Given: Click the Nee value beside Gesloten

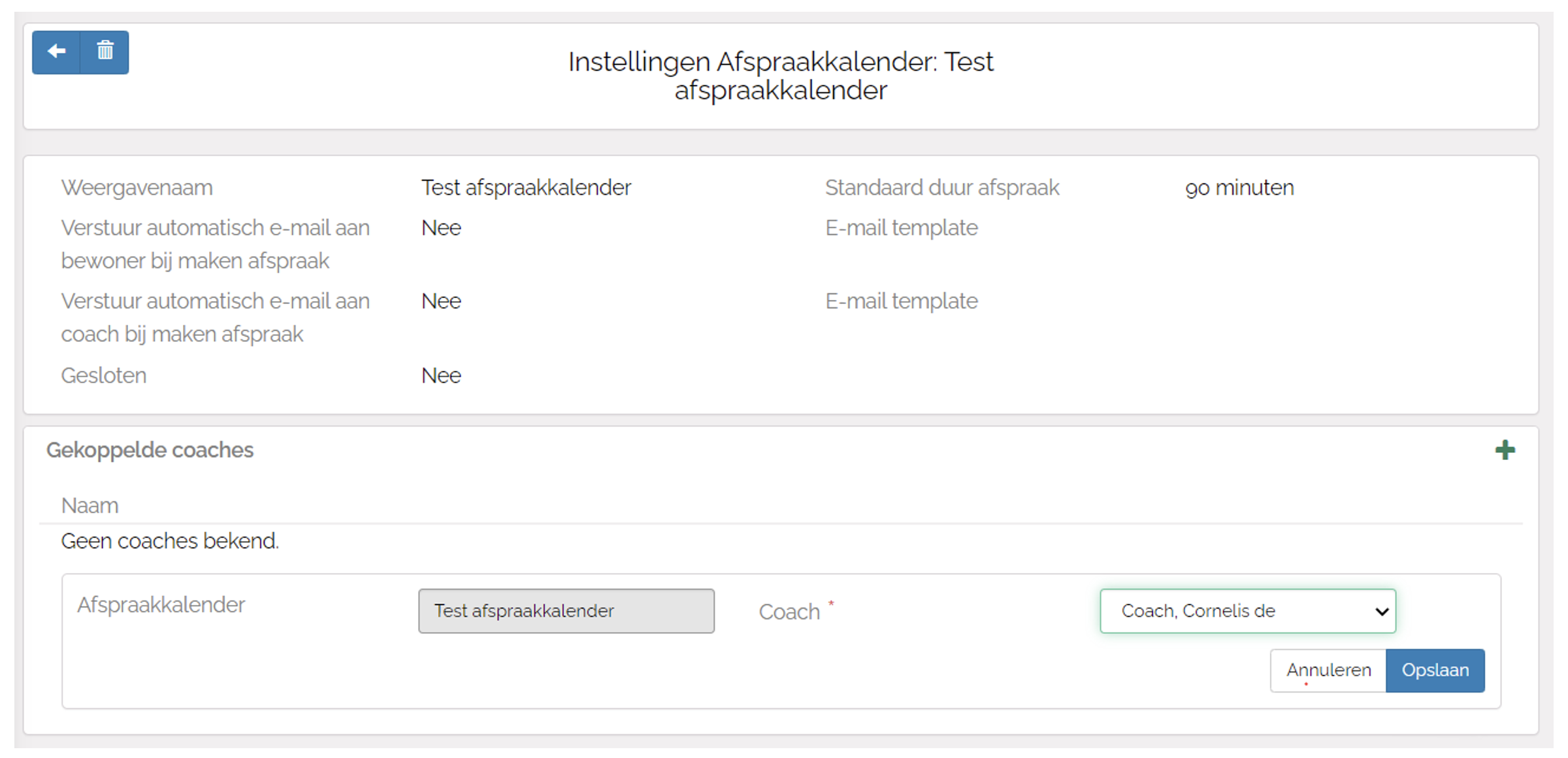Looking at the screenshot, I should tap(441, 376).
